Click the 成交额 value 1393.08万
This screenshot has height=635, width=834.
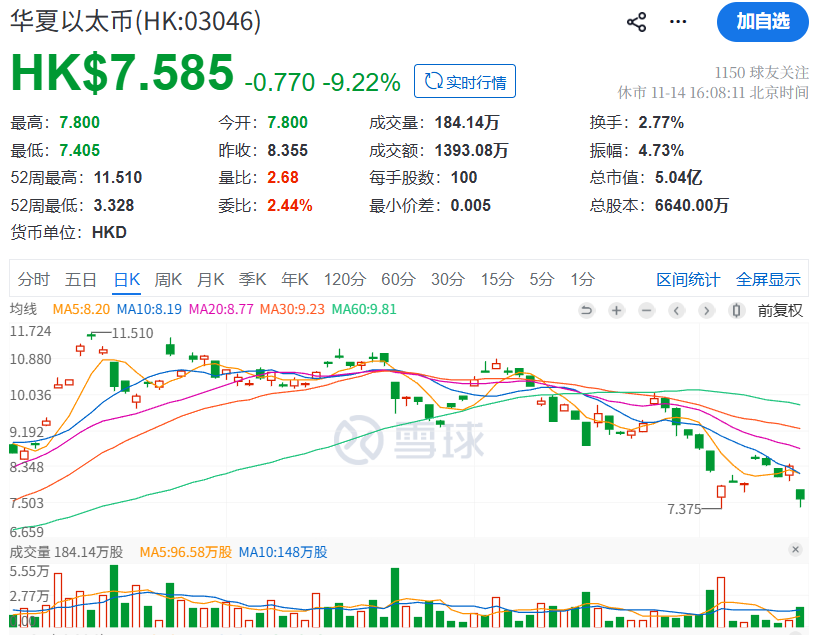471,151
